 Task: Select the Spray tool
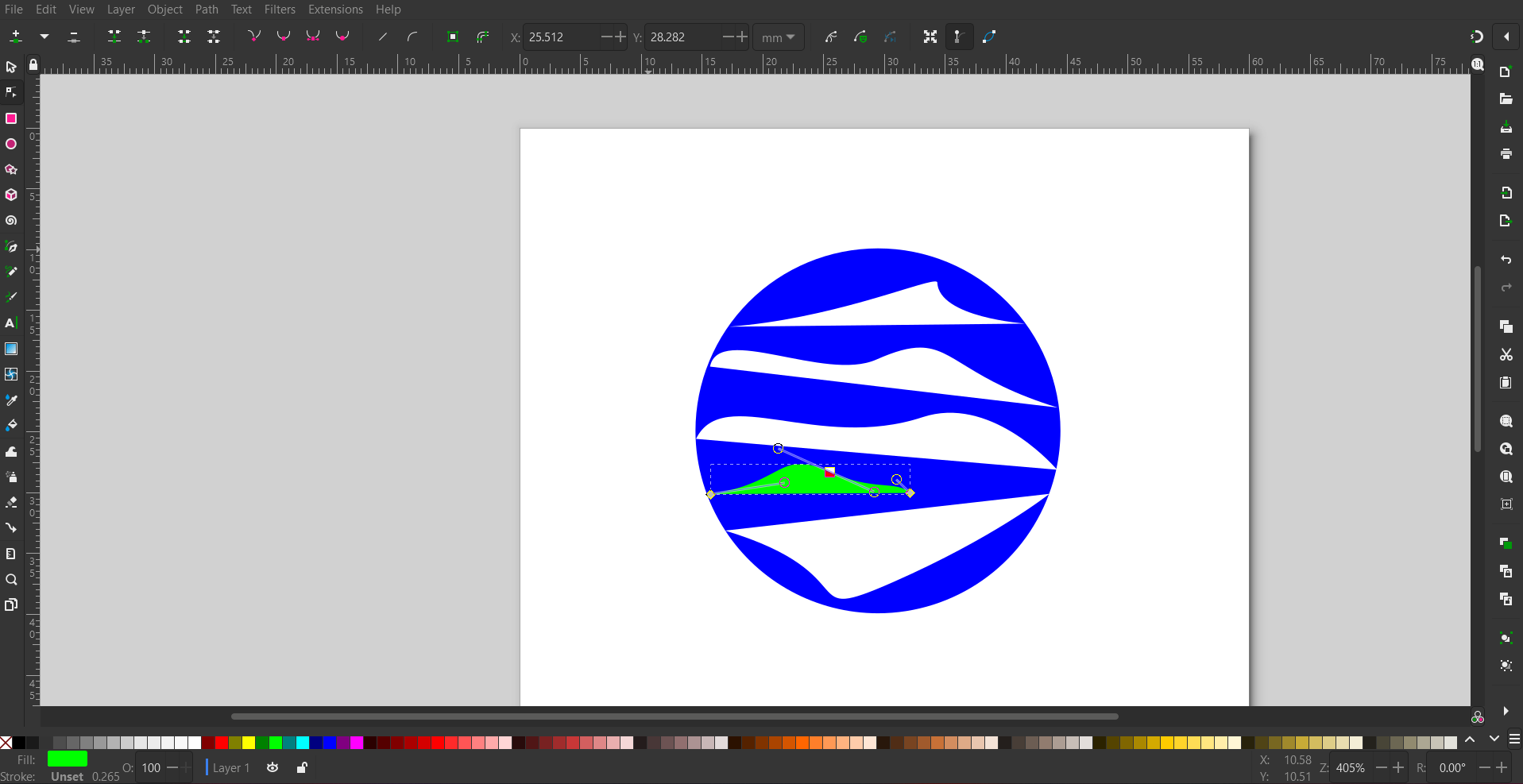tap(11, 477)
